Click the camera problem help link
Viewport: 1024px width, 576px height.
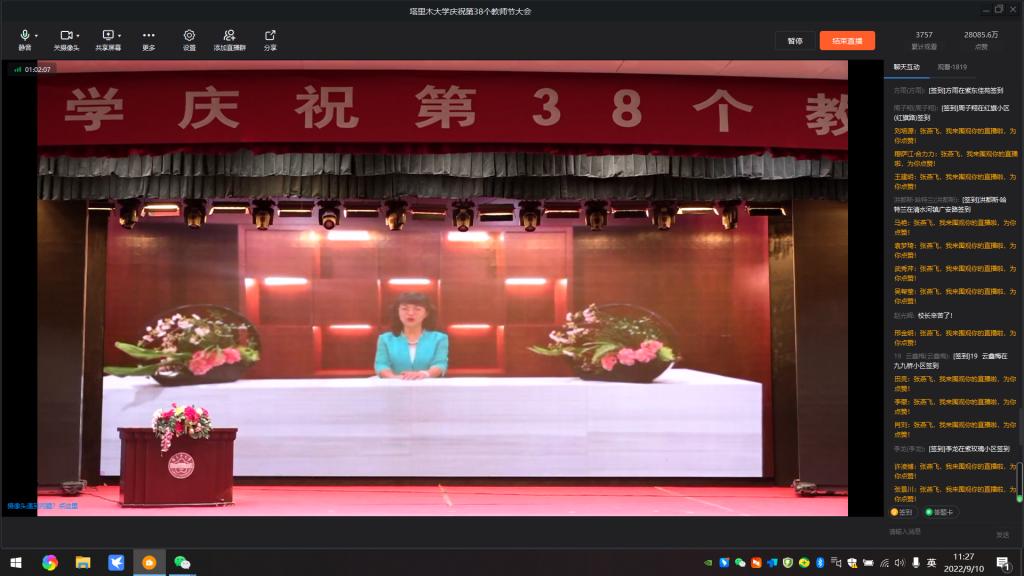click(x=42, y=506)
